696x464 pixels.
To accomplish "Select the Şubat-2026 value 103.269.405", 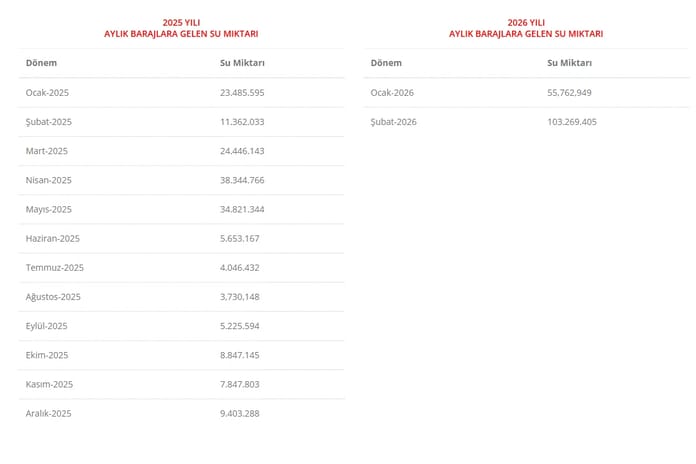I will click(x=572, y=121).
